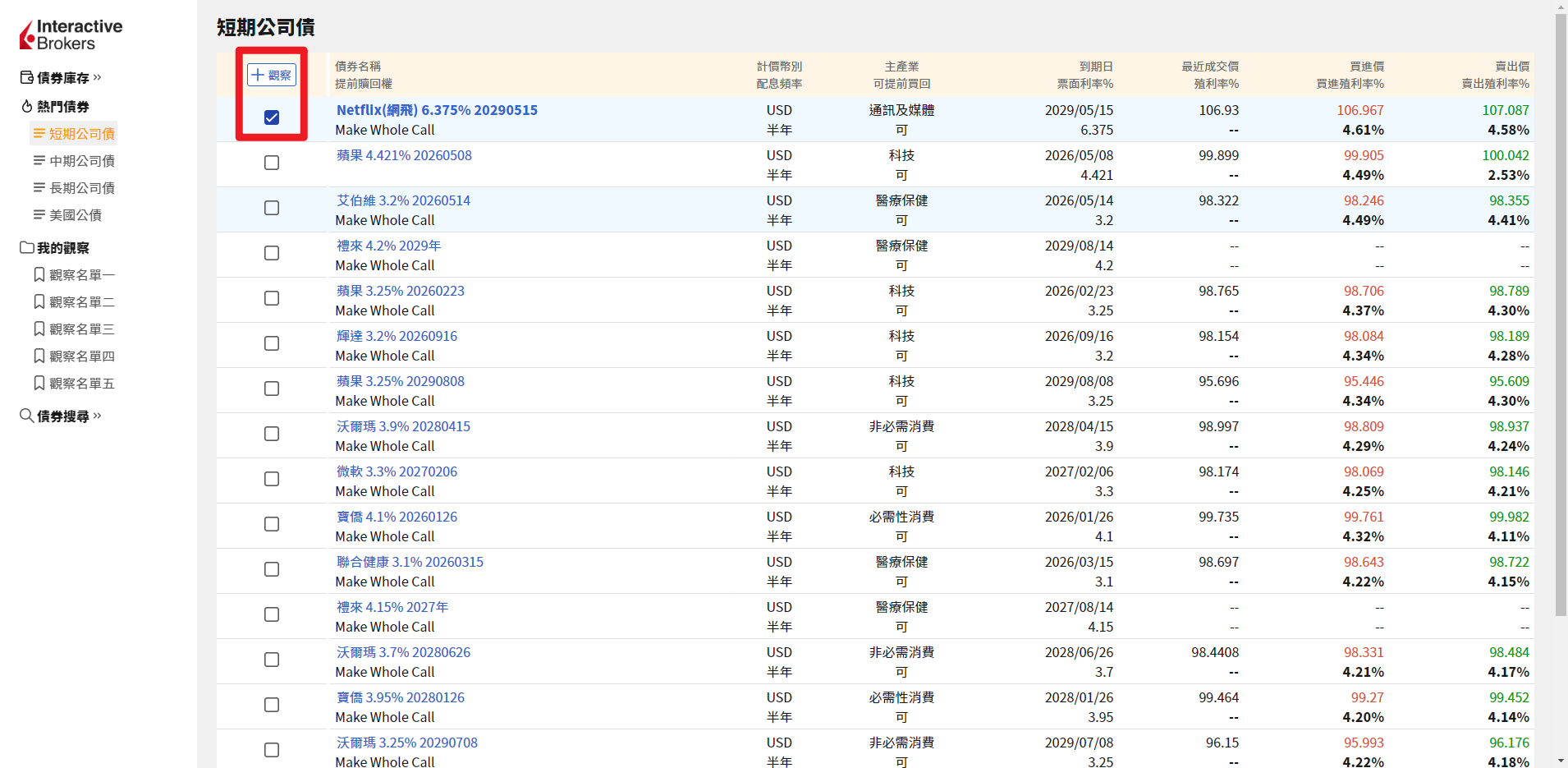The height and width of the screenshot is (768, 1568).
Task: Open the 艾伯維 3.2% 20260514 bond link
Action: (x=403, y=200)
